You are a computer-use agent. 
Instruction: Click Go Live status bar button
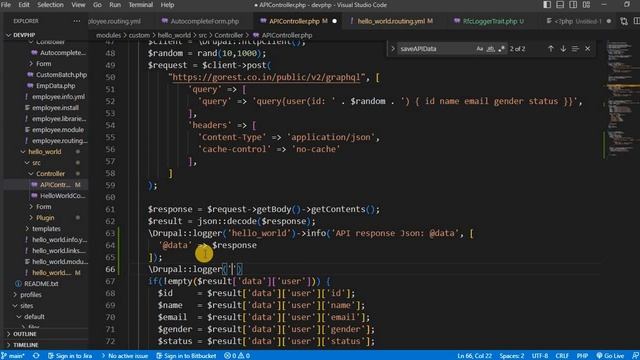pyautogui.click(x=610, y=356)
